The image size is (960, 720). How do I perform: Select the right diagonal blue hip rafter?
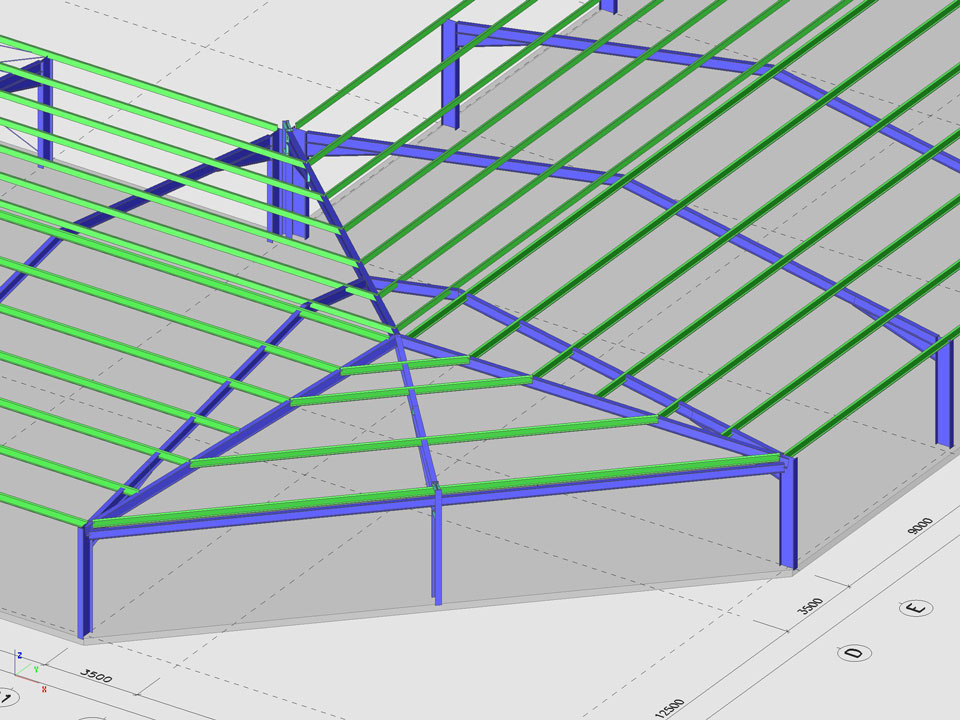(x=590, y=397)
